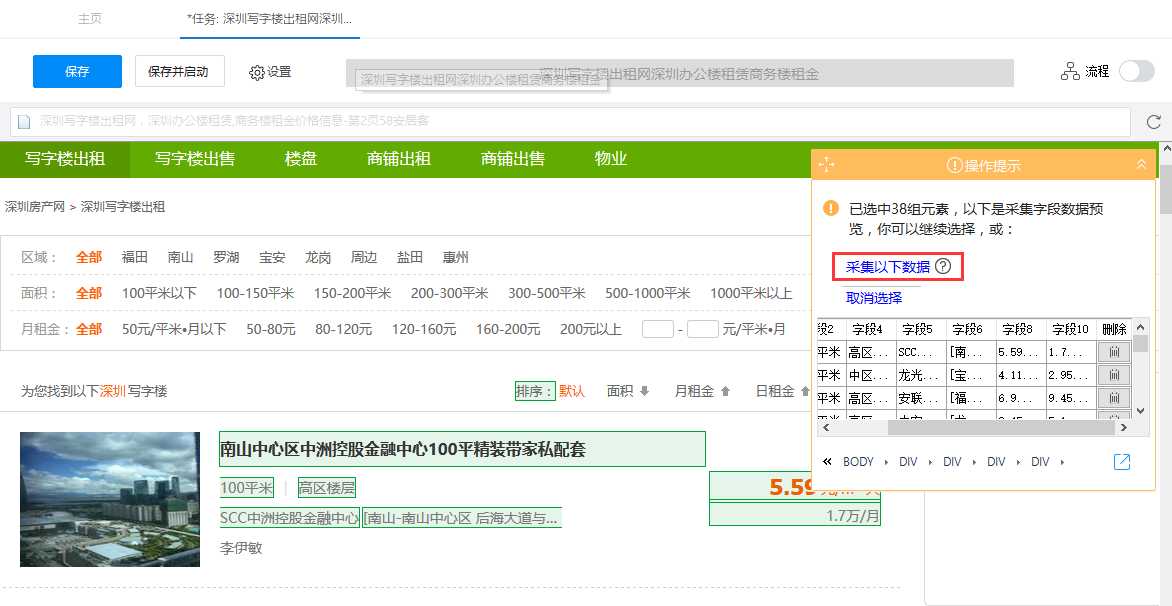Filter region by 南山
The height and width of the screenshot is (606, 1172).
[x=180, y=258]
